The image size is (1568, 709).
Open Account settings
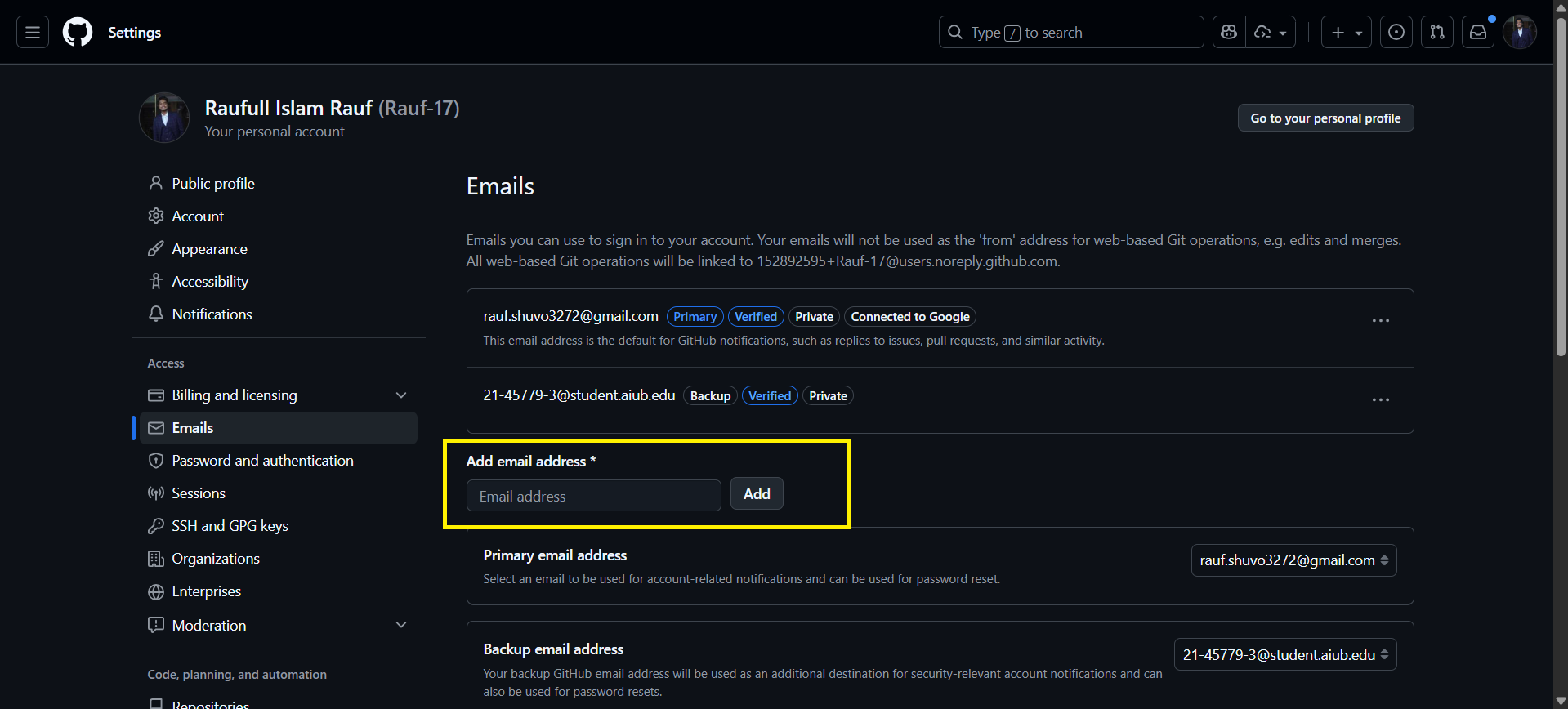click(278, 216)
